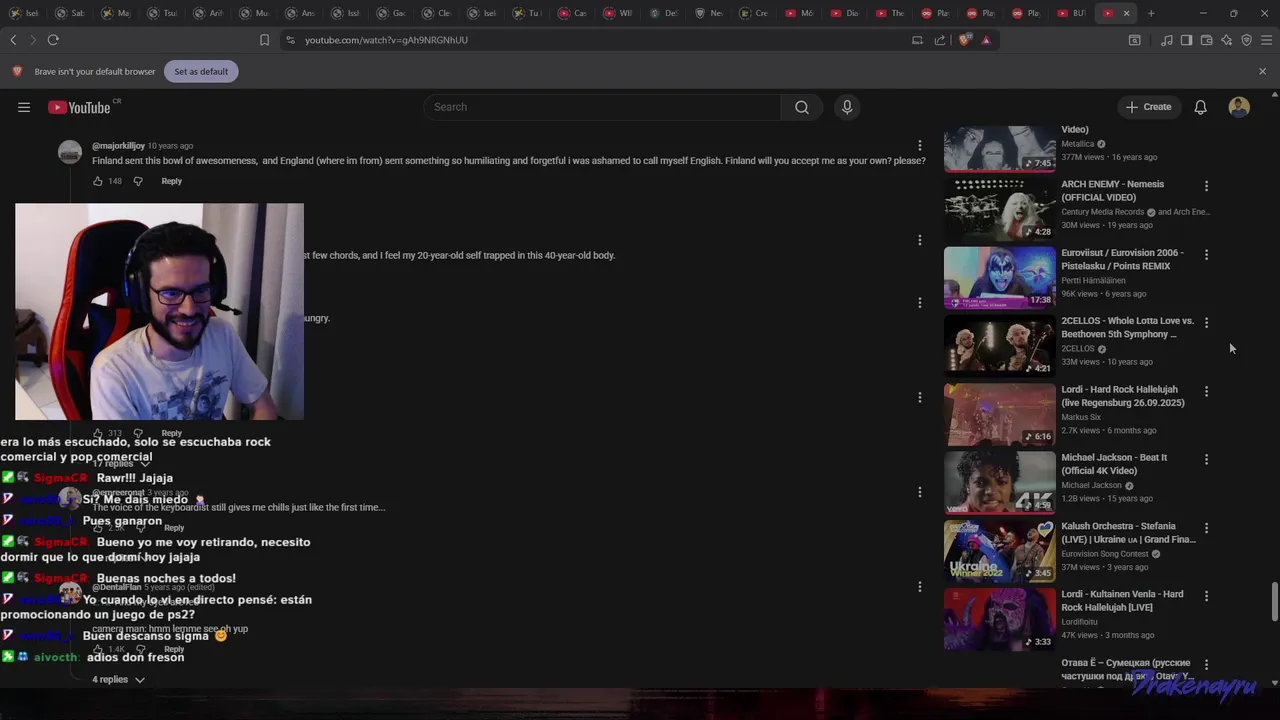The image size is (1280, 720).
Task: Open options menu for '40-year-old body' comment
Action: pos(920,240)
